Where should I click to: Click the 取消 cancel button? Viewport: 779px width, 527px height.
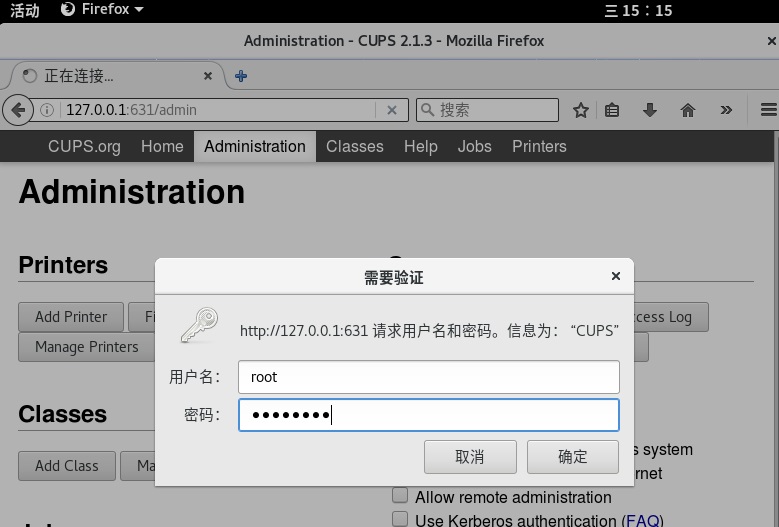point(470,457)
